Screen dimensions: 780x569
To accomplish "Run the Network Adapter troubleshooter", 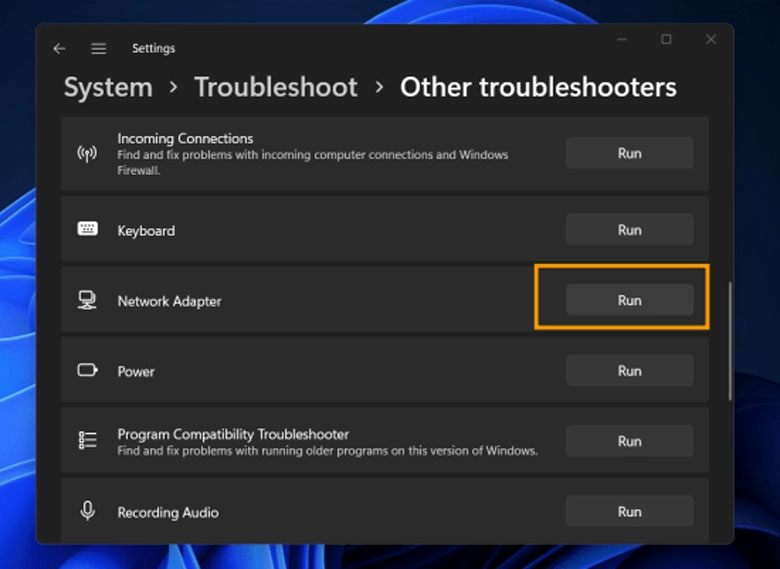I will coord(629,300).
